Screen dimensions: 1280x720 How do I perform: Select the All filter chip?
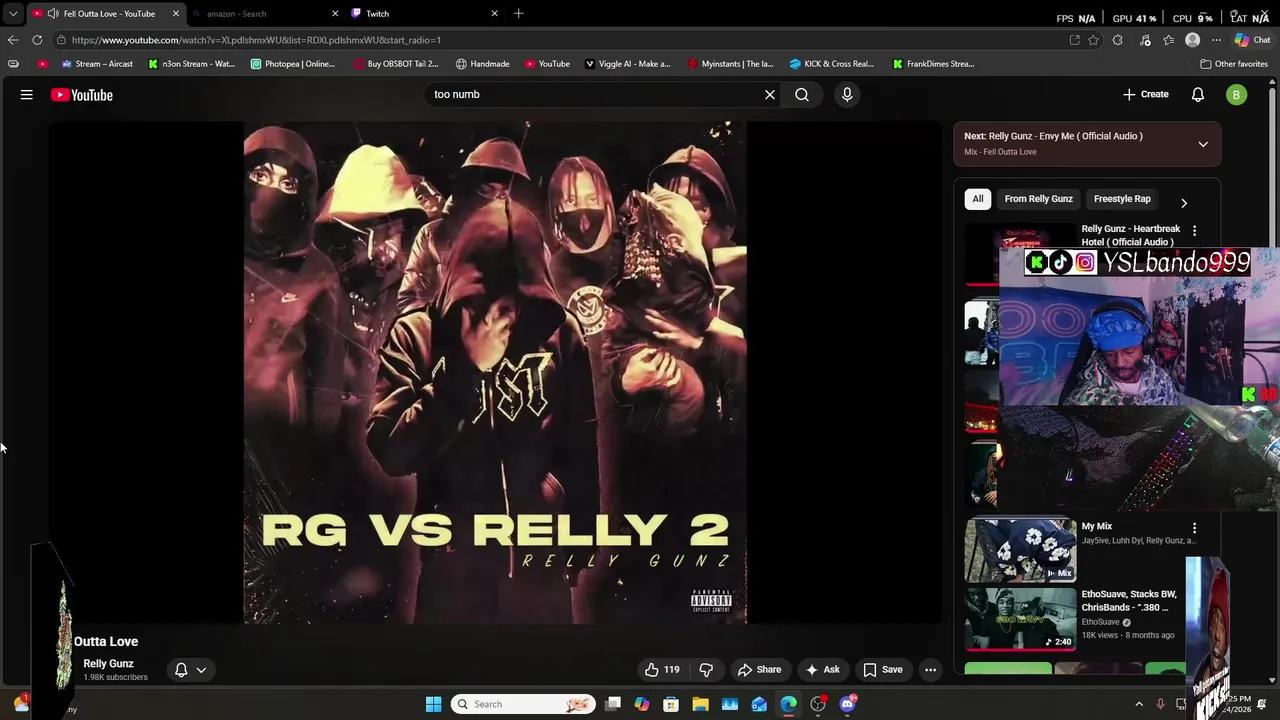click(x=978, y=199)
